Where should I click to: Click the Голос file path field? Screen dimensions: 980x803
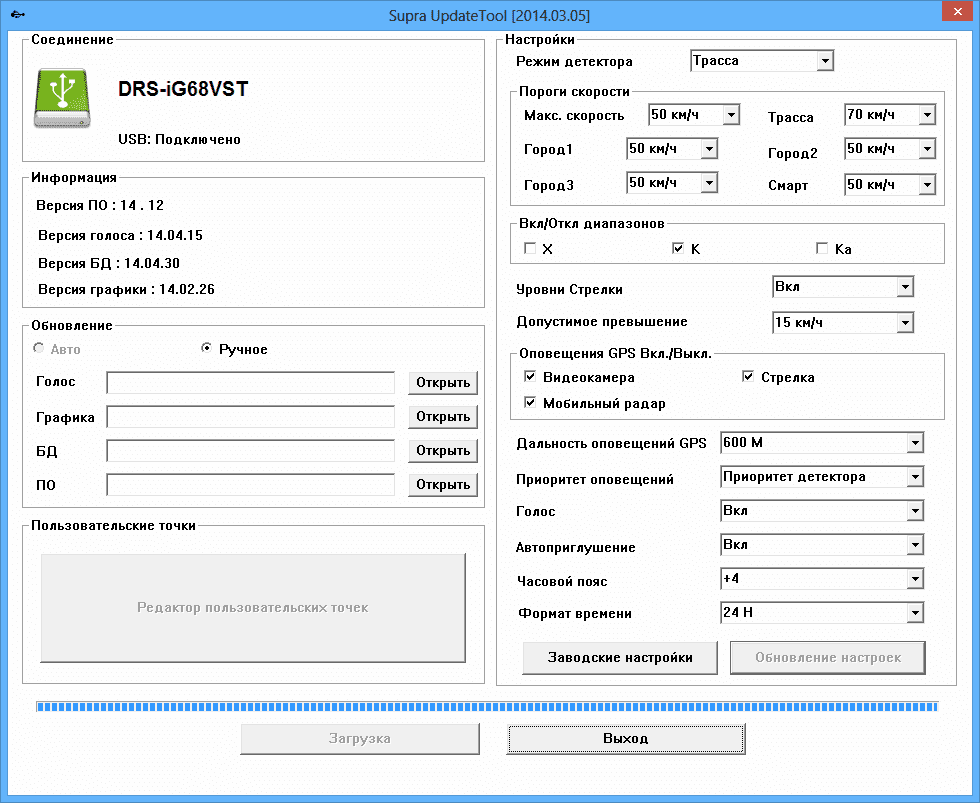click(x=251, y=382)
